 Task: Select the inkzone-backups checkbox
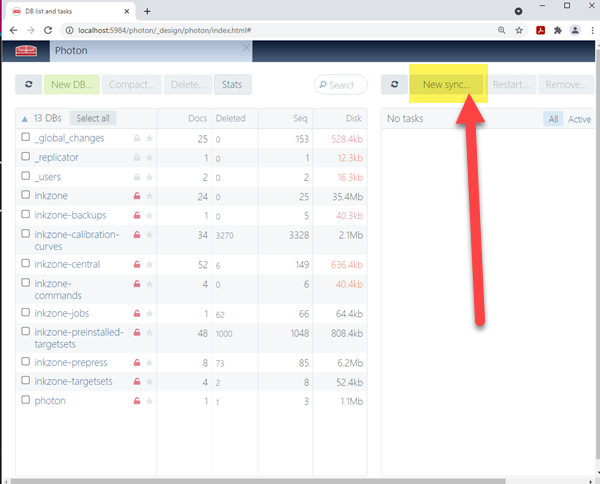click(26, 214)
